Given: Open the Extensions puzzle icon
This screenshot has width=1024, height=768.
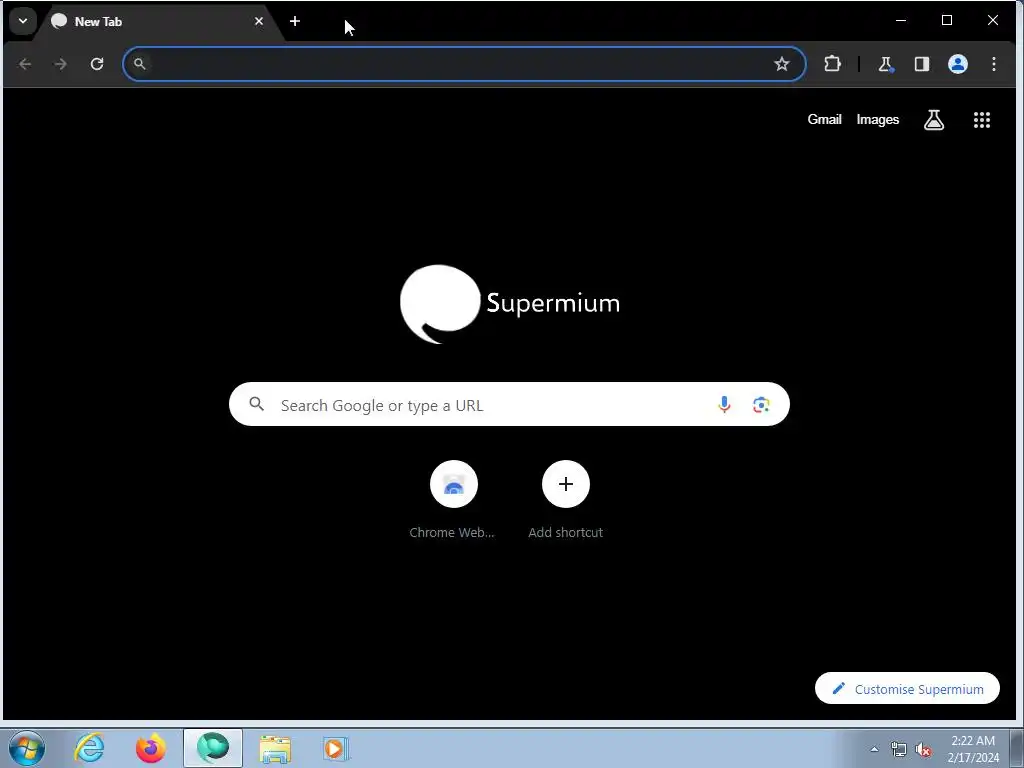Looking at the screenshot, I should 832,64.
